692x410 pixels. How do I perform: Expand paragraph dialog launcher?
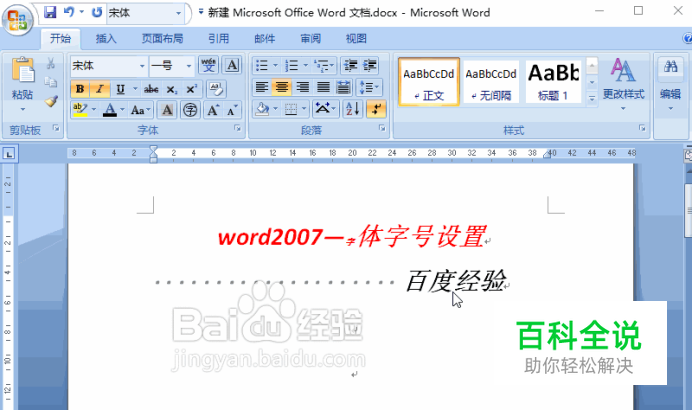(382, 128)
